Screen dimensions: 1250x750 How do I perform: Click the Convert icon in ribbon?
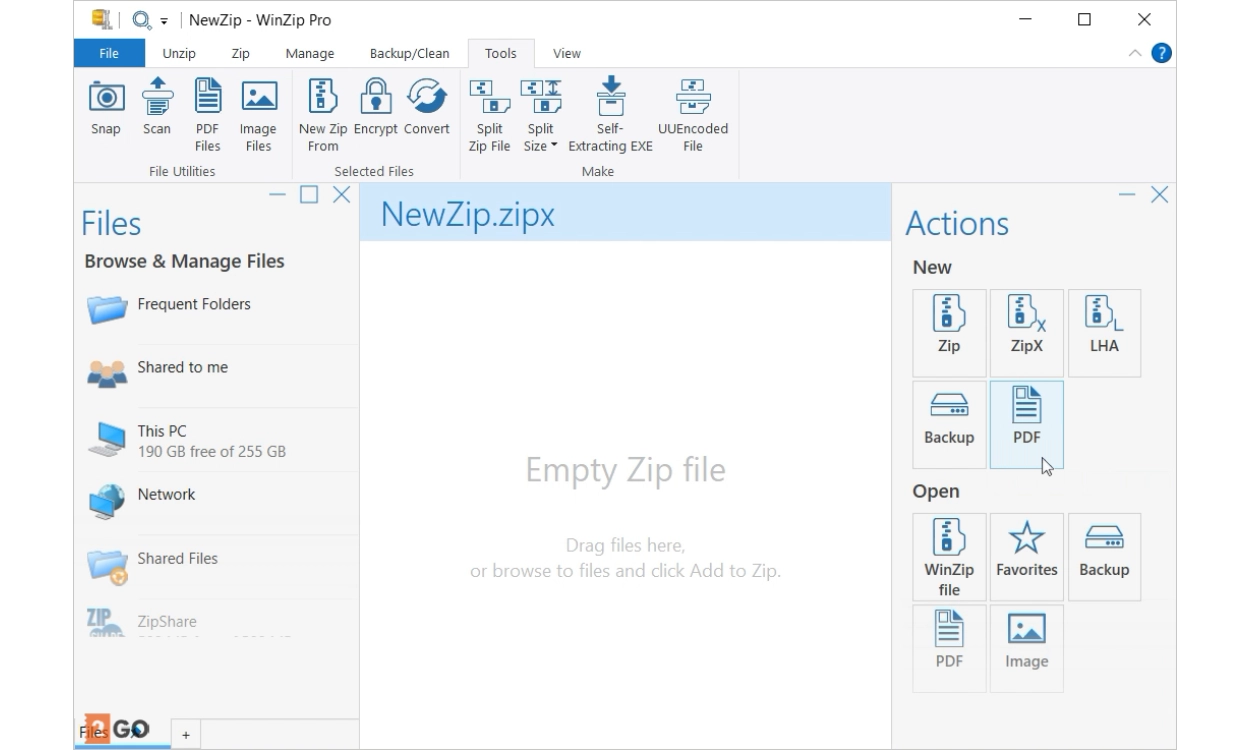pyautogui.click(x=427, y=98)
